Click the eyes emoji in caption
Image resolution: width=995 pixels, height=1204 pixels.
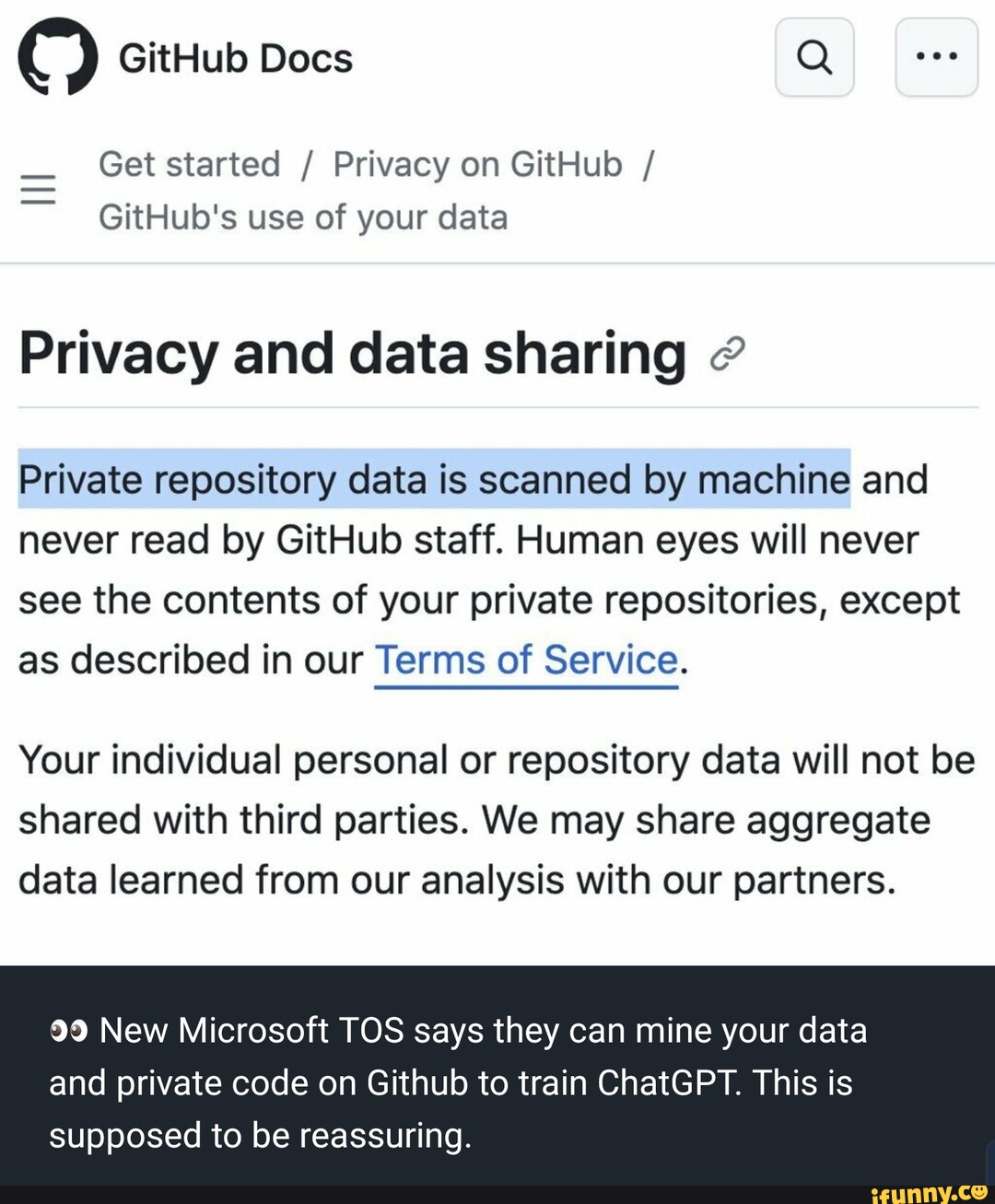69,1030
